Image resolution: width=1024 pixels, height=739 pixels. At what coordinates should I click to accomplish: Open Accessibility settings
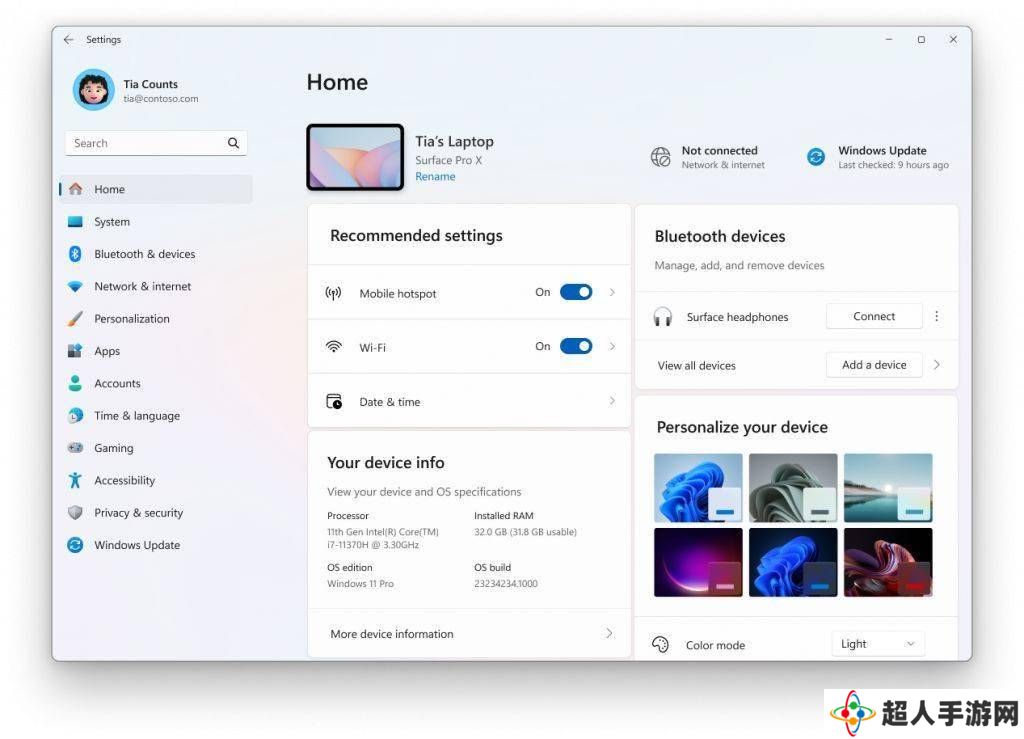tap(156, 480)
